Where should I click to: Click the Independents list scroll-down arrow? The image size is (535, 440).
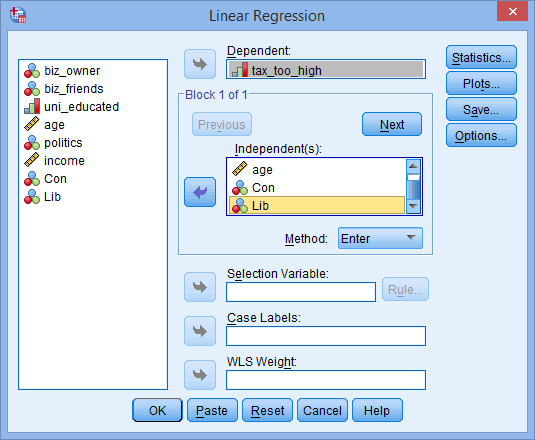pyautogui.click(x=413, y=206)
